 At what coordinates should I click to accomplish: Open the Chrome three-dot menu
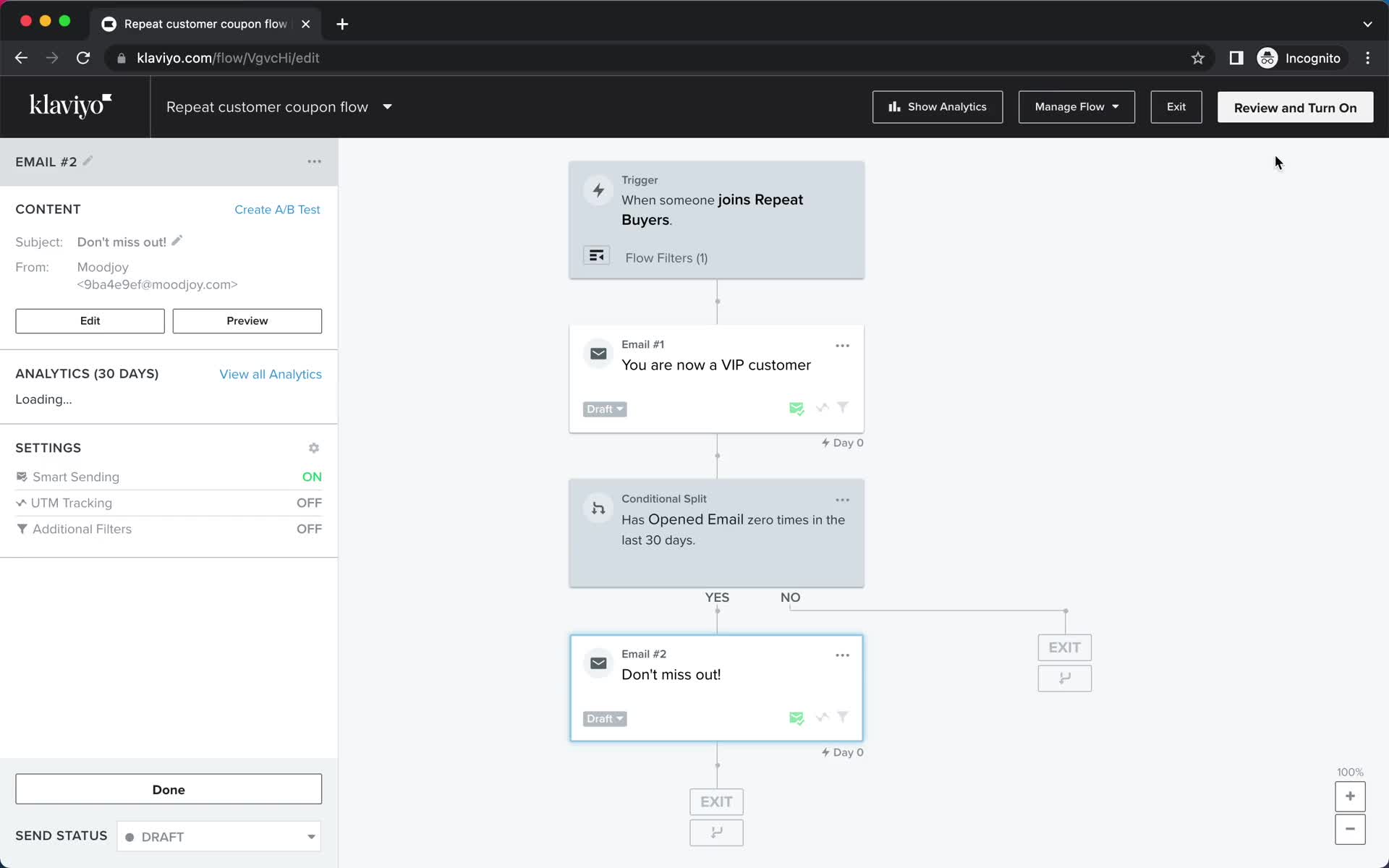click(x=1367, y=58)
